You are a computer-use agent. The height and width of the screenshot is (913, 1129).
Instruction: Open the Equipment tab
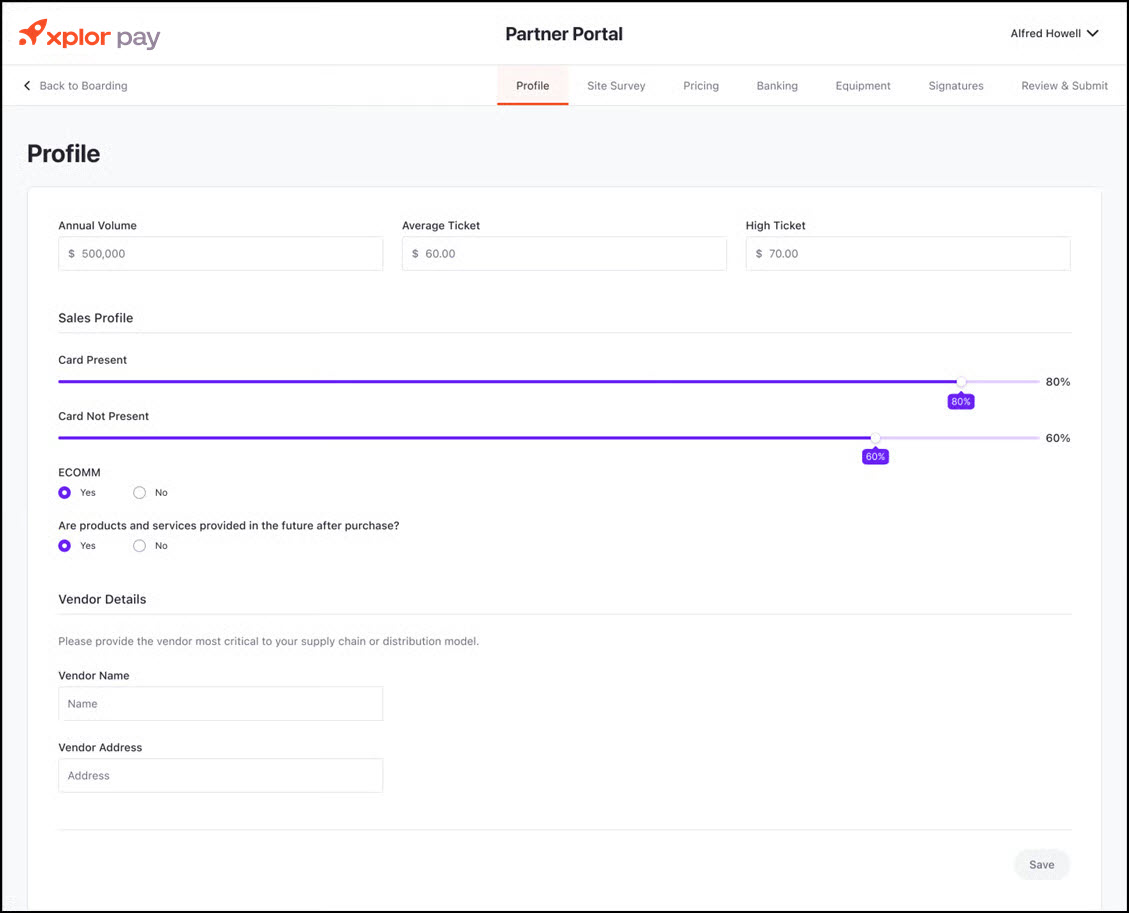862,86
